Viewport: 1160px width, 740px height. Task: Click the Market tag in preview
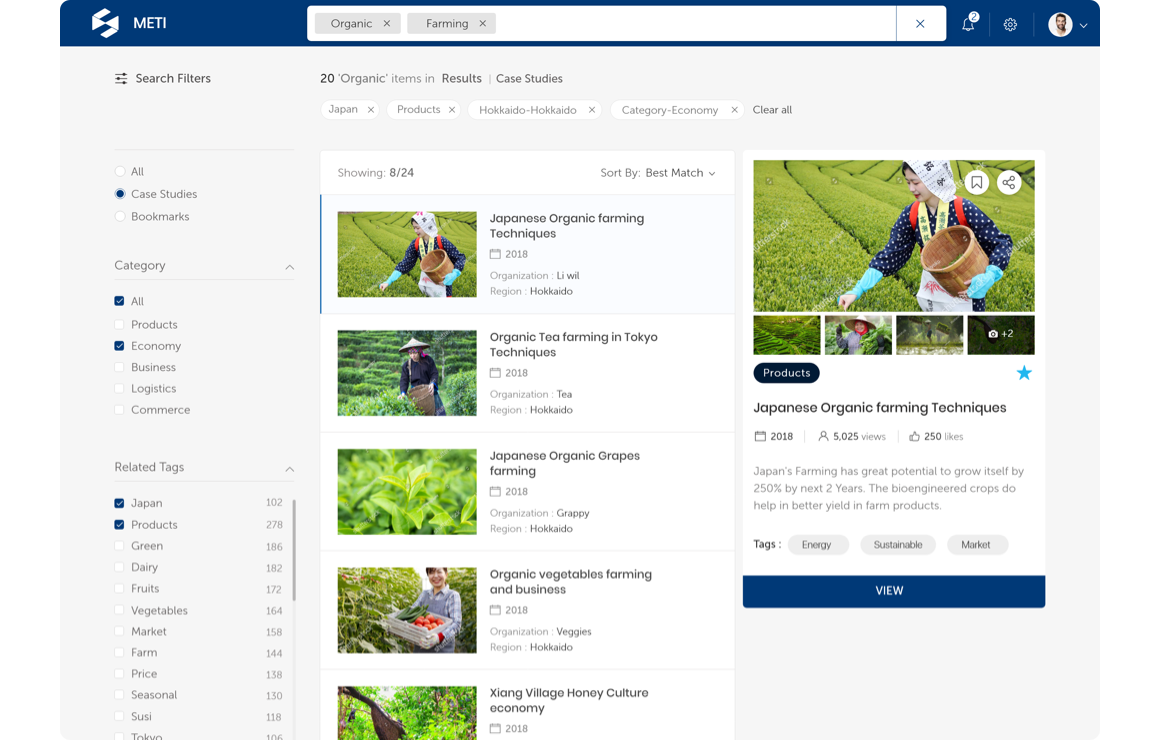(976, 545)
